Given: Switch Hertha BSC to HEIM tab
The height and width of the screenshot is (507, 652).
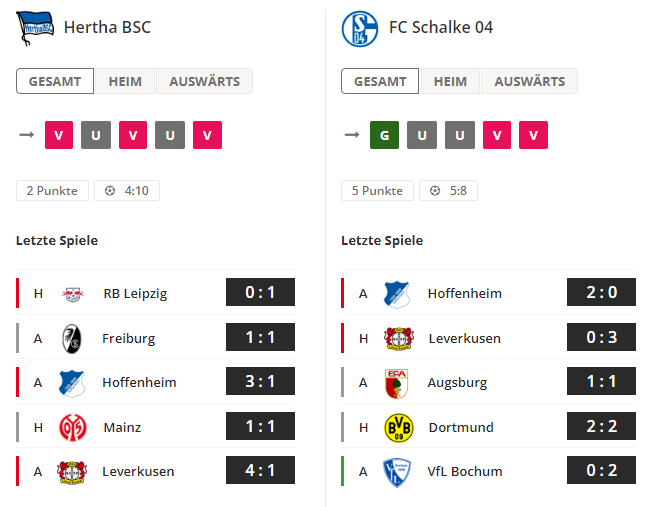Looking at the screenshot, I should click(x=125, y=81).
